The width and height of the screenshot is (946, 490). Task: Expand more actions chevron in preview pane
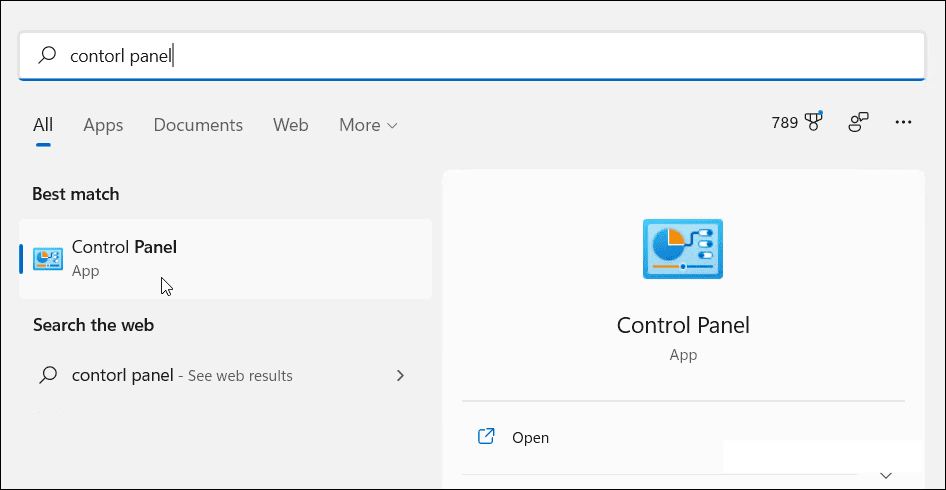pyautogui.click(x=885, y=475)
